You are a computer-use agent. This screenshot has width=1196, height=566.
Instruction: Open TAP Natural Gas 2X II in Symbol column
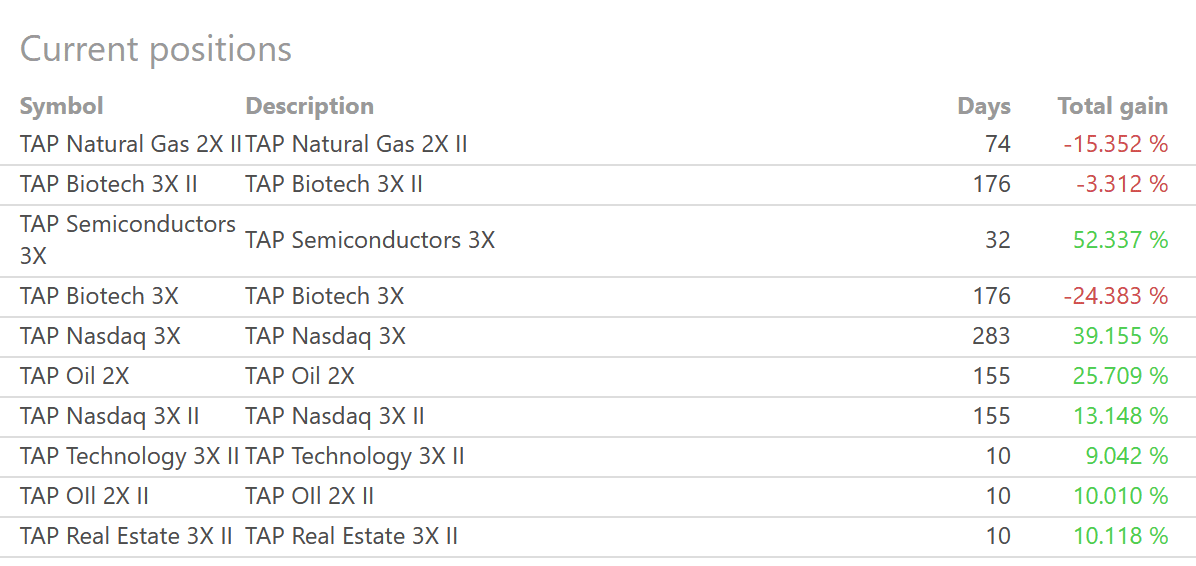click(130, 144)
